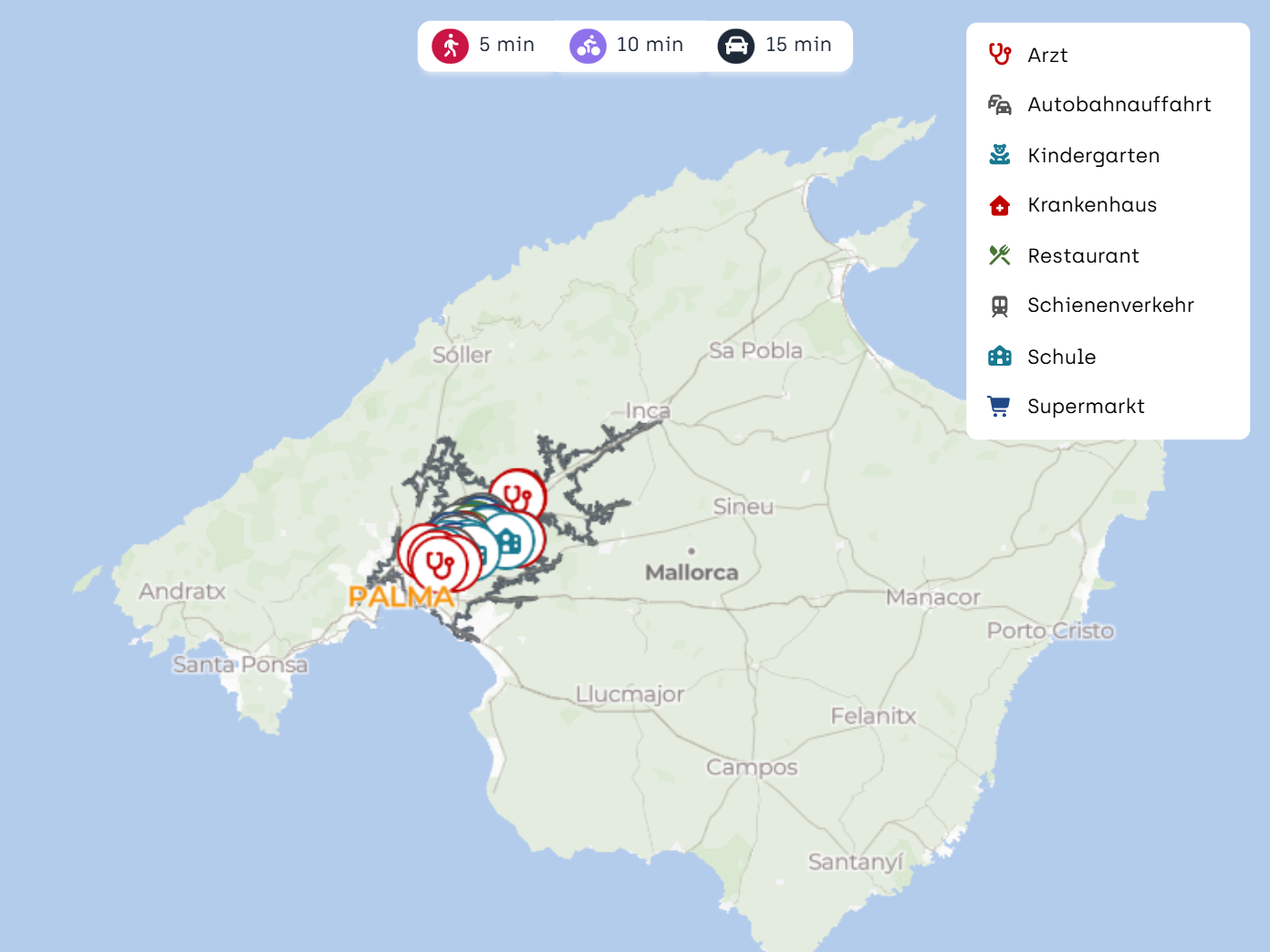Click the Krankenhaus legend text
Image resolution: width=1270 pixels, height=952 pixels.
coord(1091,205)
